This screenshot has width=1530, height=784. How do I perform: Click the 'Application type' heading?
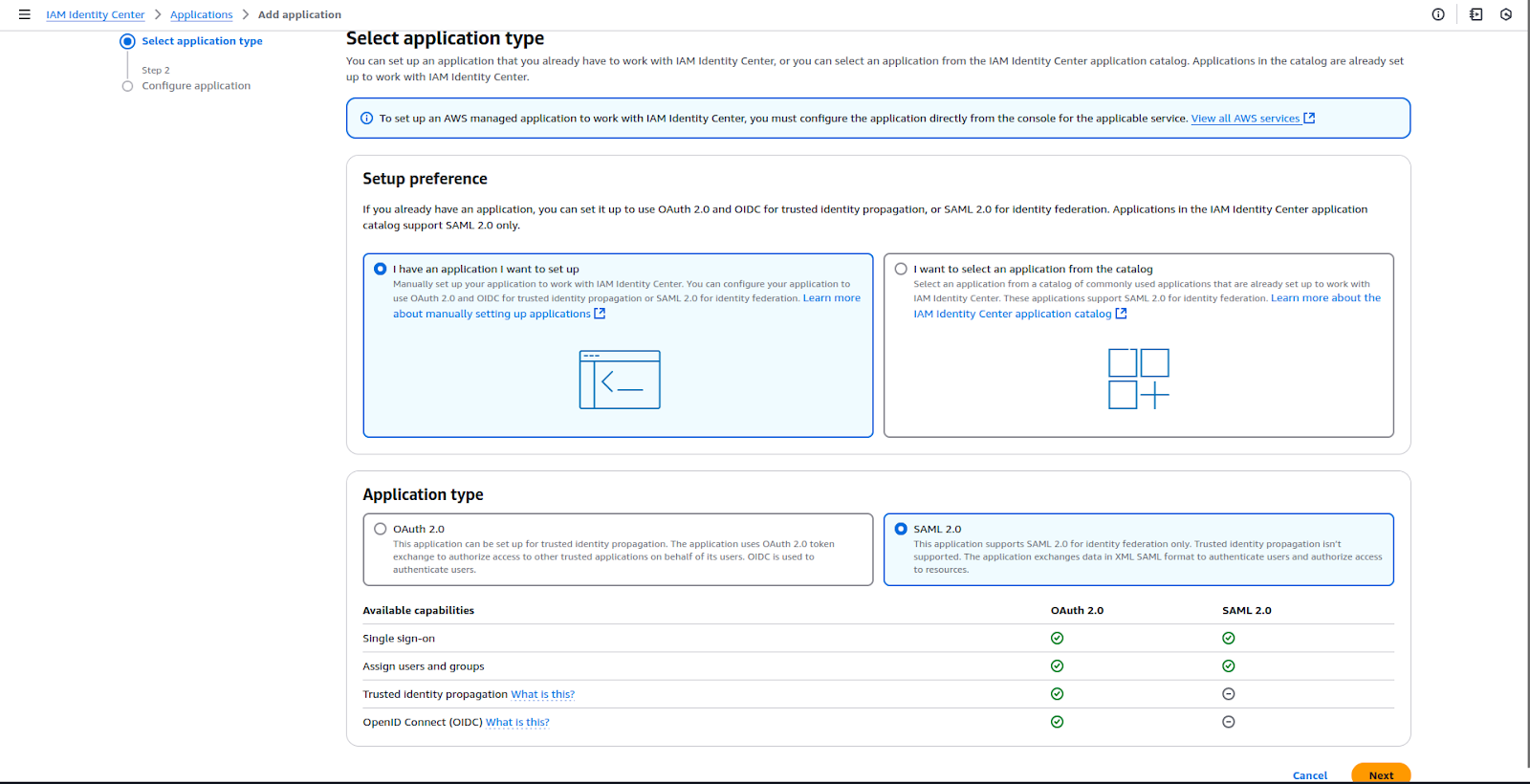pos(423,494)
